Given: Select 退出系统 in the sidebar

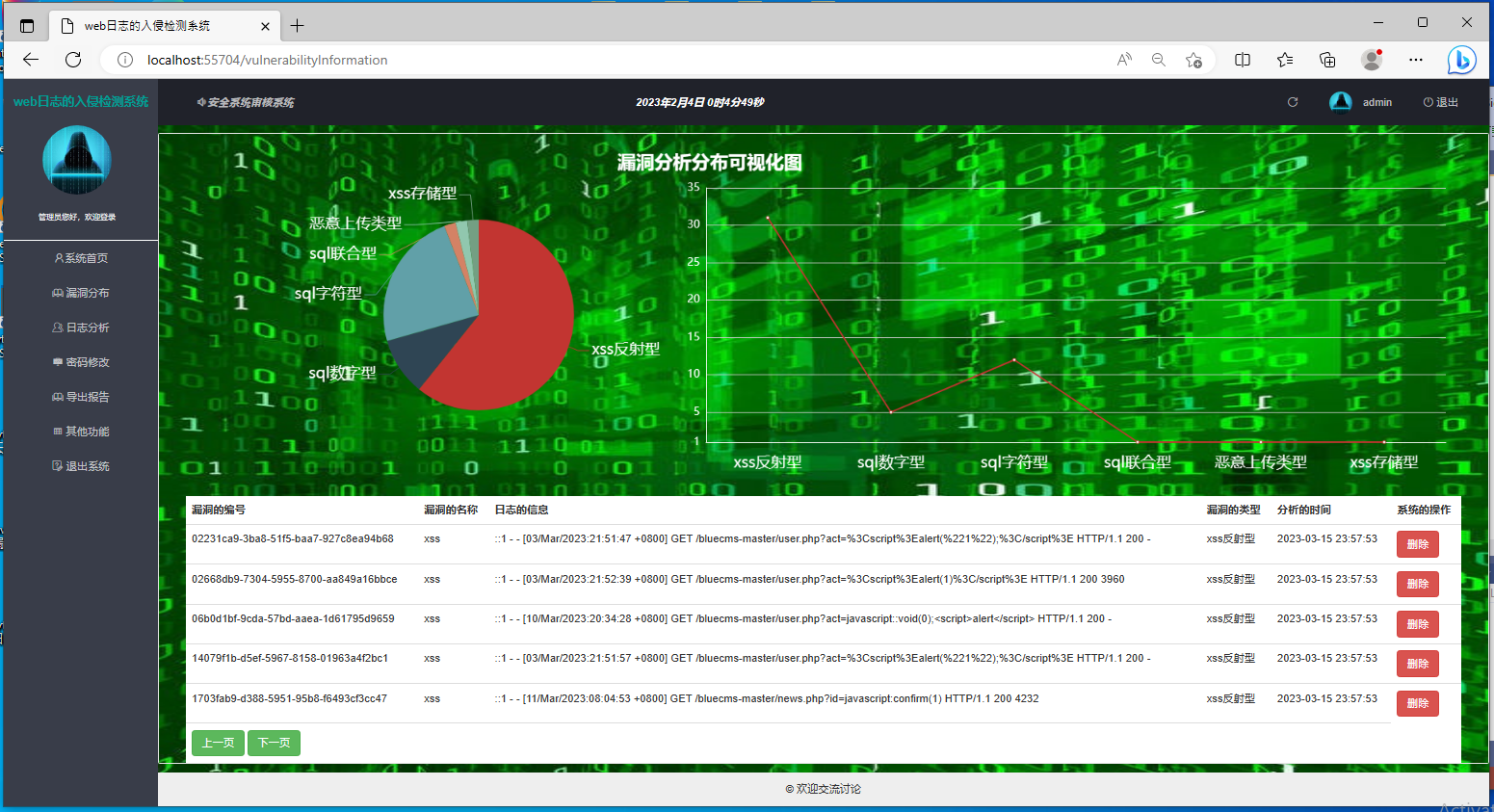Looking at the screenshot, I should point(81,466).
